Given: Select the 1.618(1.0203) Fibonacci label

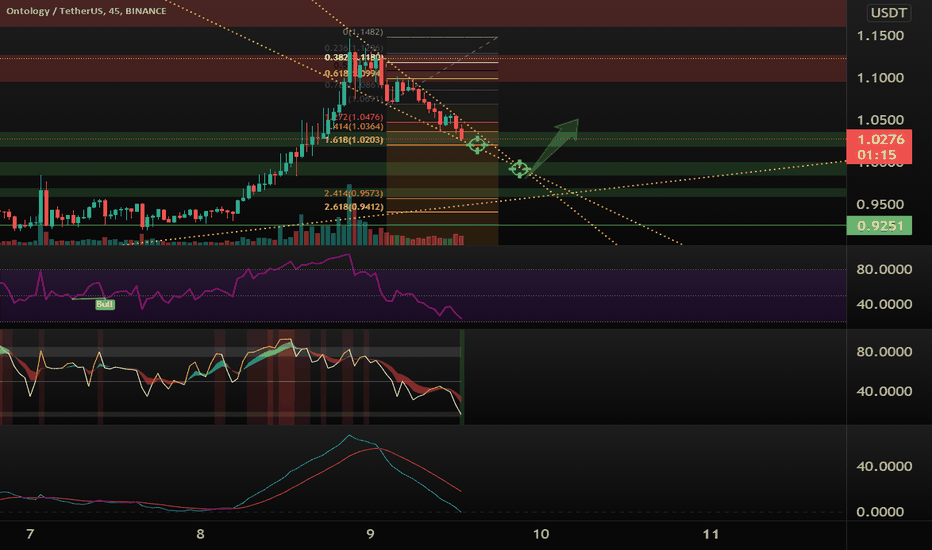Looking at the screenshot, I should tap(354, 140).
